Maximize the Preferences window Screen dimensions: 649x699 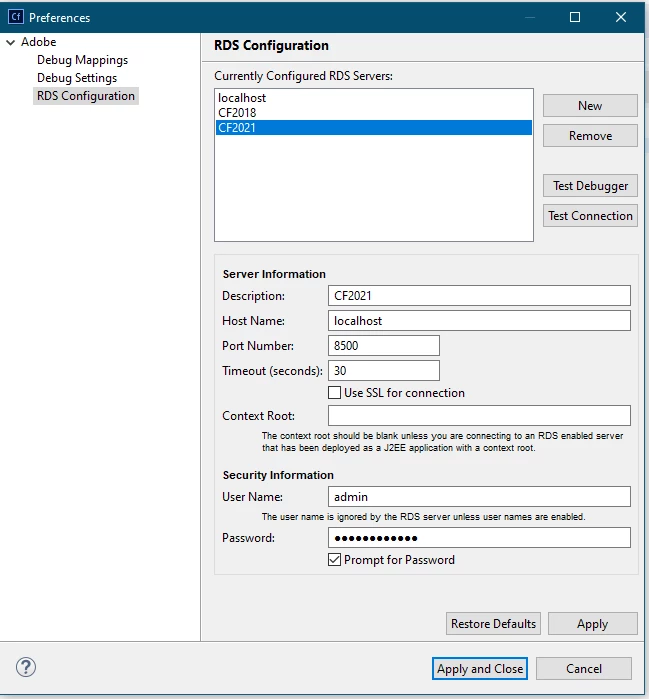click(x=575, y=17)
